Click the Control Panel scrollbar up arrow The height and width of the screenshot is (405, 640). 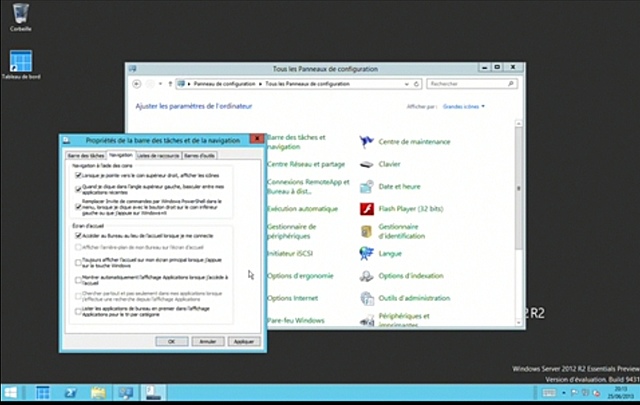point(519,123)
